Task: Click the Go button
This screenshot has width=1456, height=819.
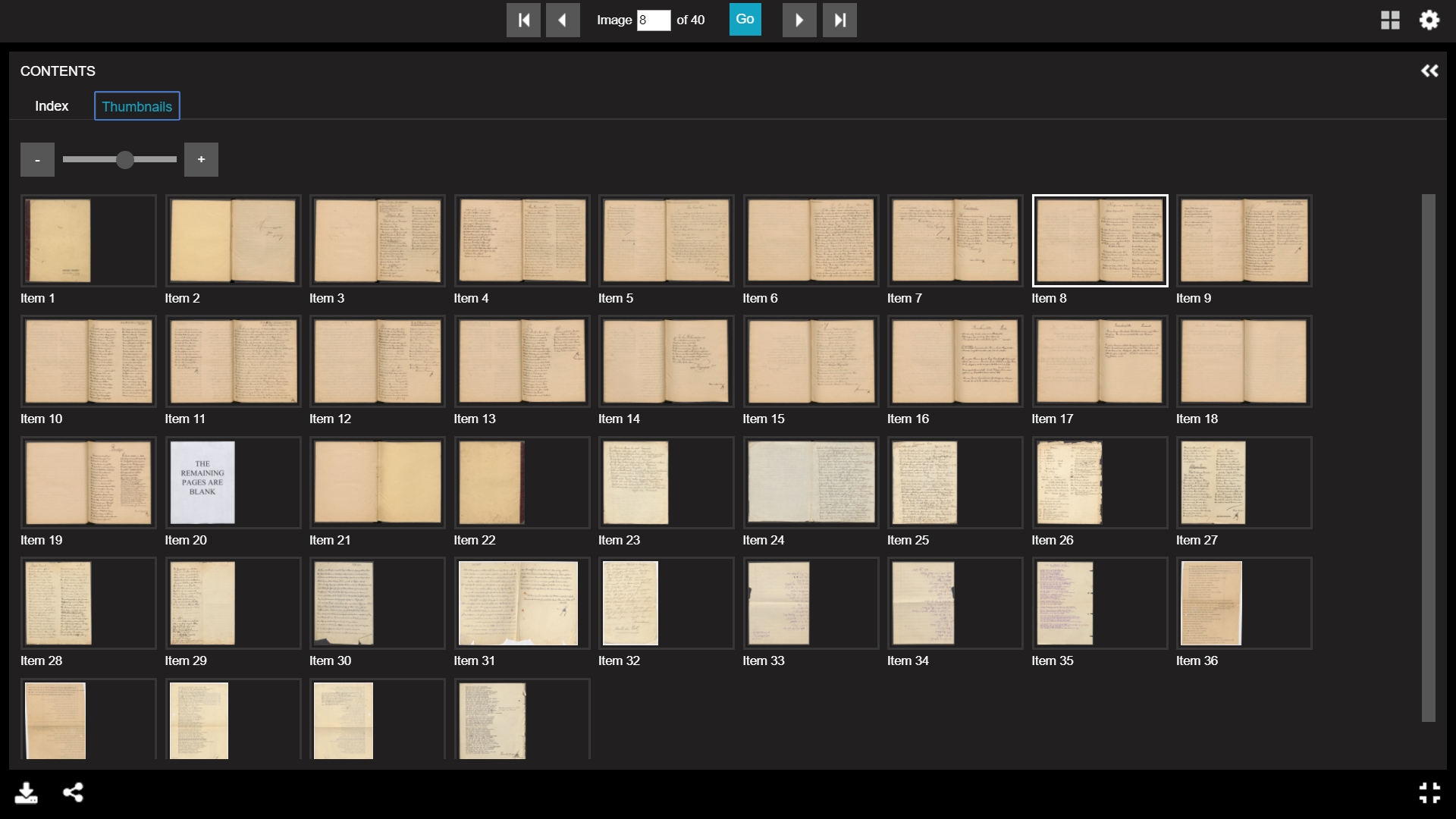Action: coord(745,20)
